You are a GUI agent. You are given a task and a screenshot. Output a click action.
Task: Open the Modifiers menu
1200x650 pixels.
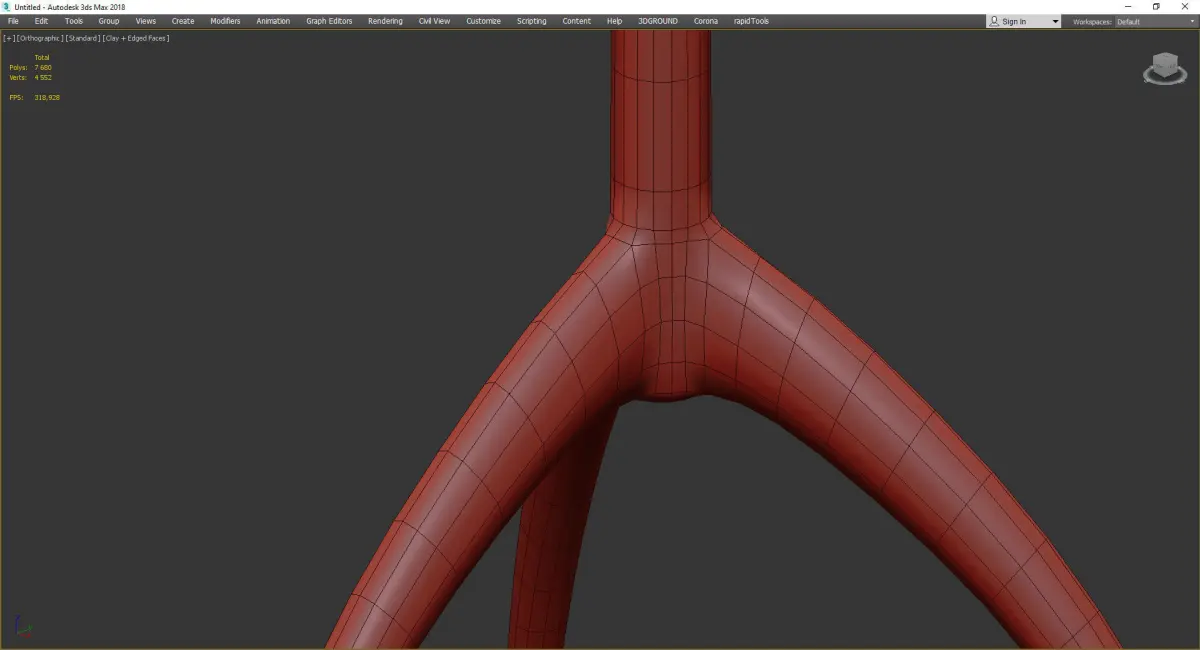point(225,21)
